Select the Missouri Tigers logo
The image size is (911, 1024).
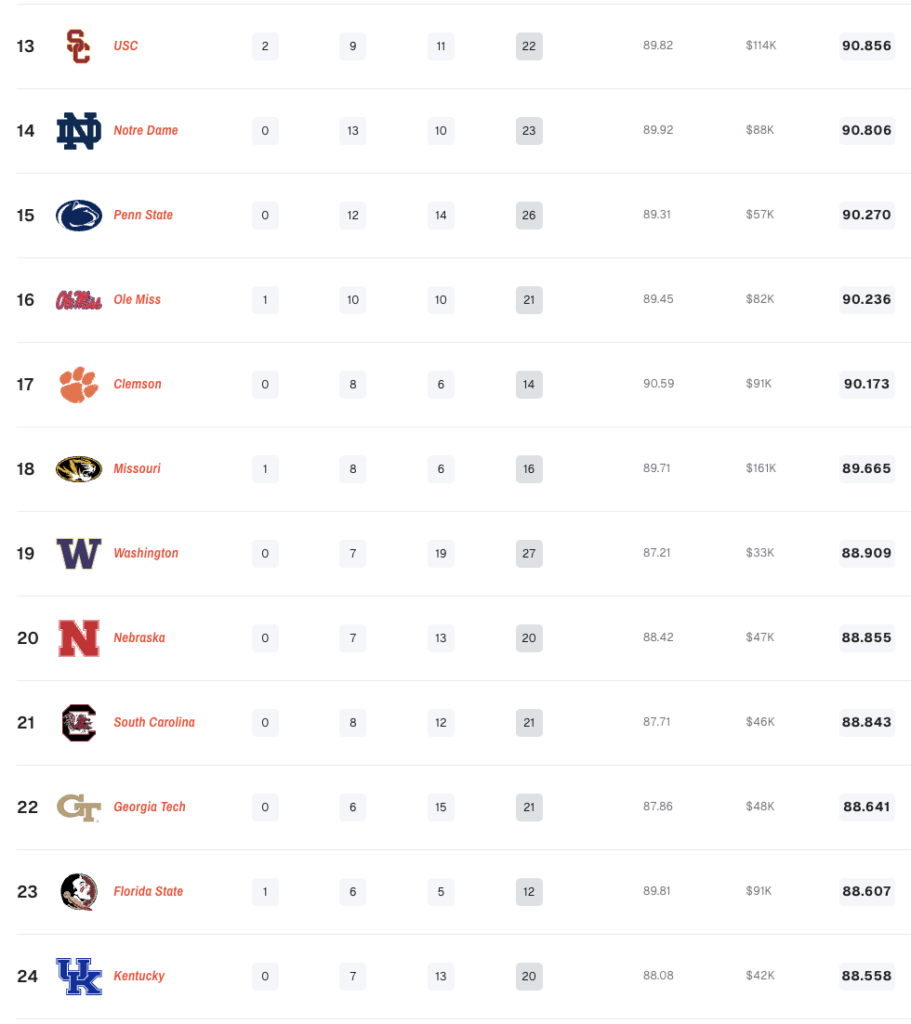(78, 469)
